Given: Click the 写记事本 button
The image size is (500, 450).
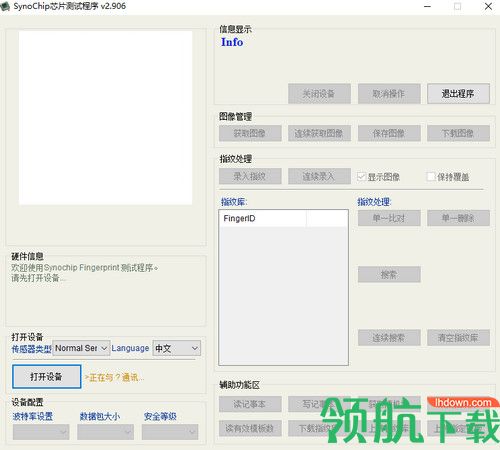Looking at the screenshot, I should click(319, 404).
